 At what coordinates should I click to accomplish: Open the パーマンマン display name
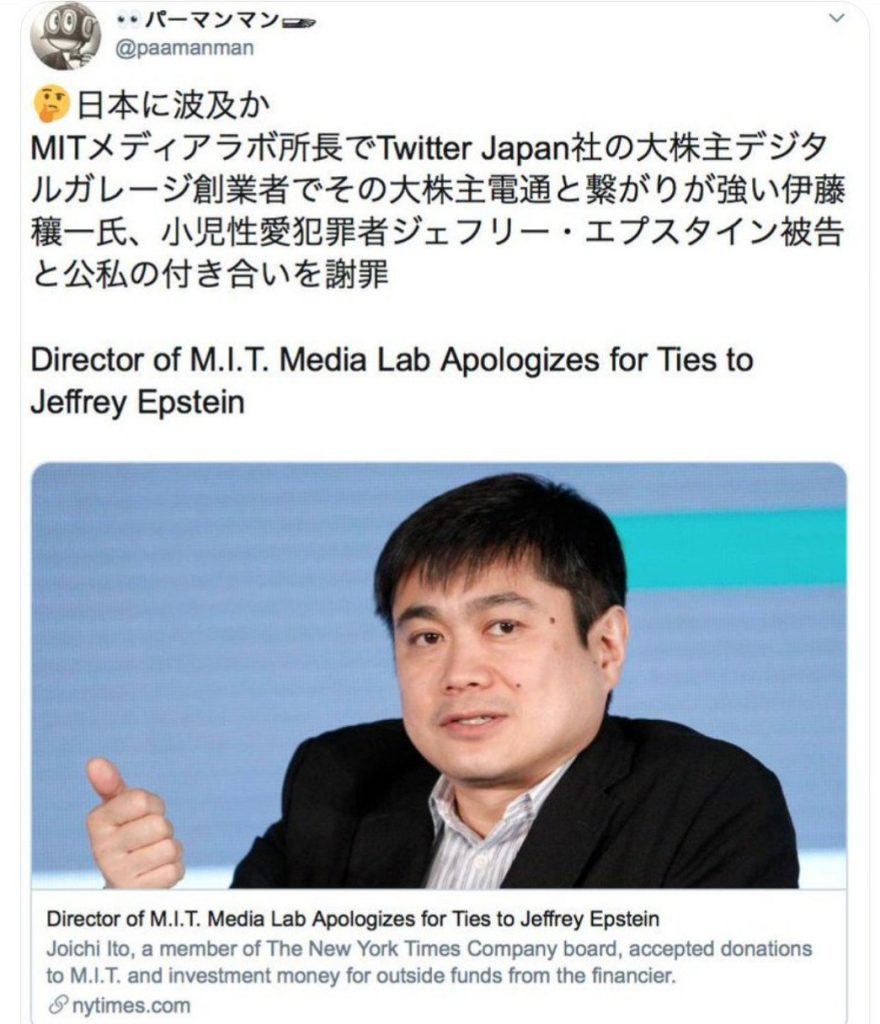(210, 20)
